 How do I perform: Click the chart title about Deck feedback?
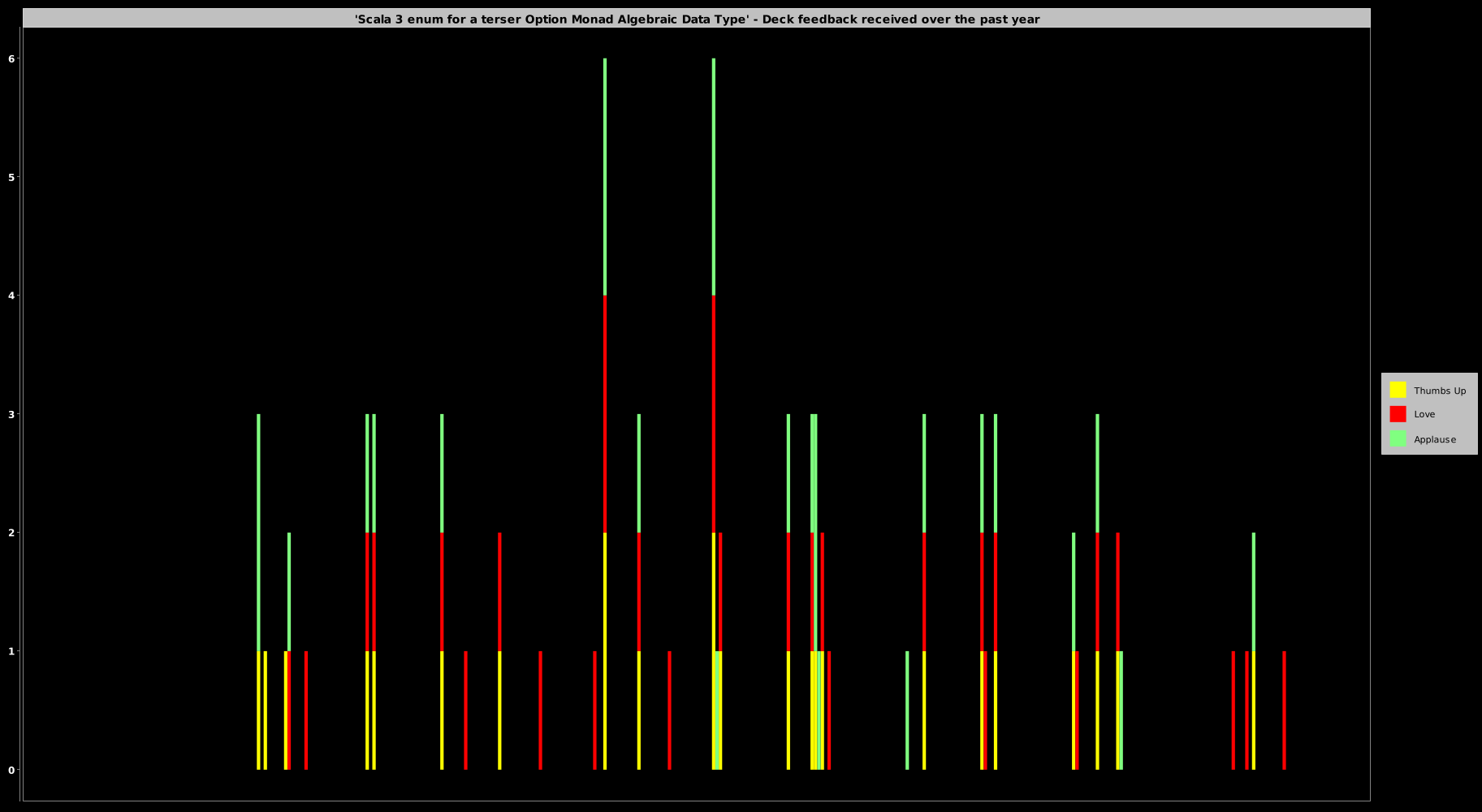[x=697, y=19]
